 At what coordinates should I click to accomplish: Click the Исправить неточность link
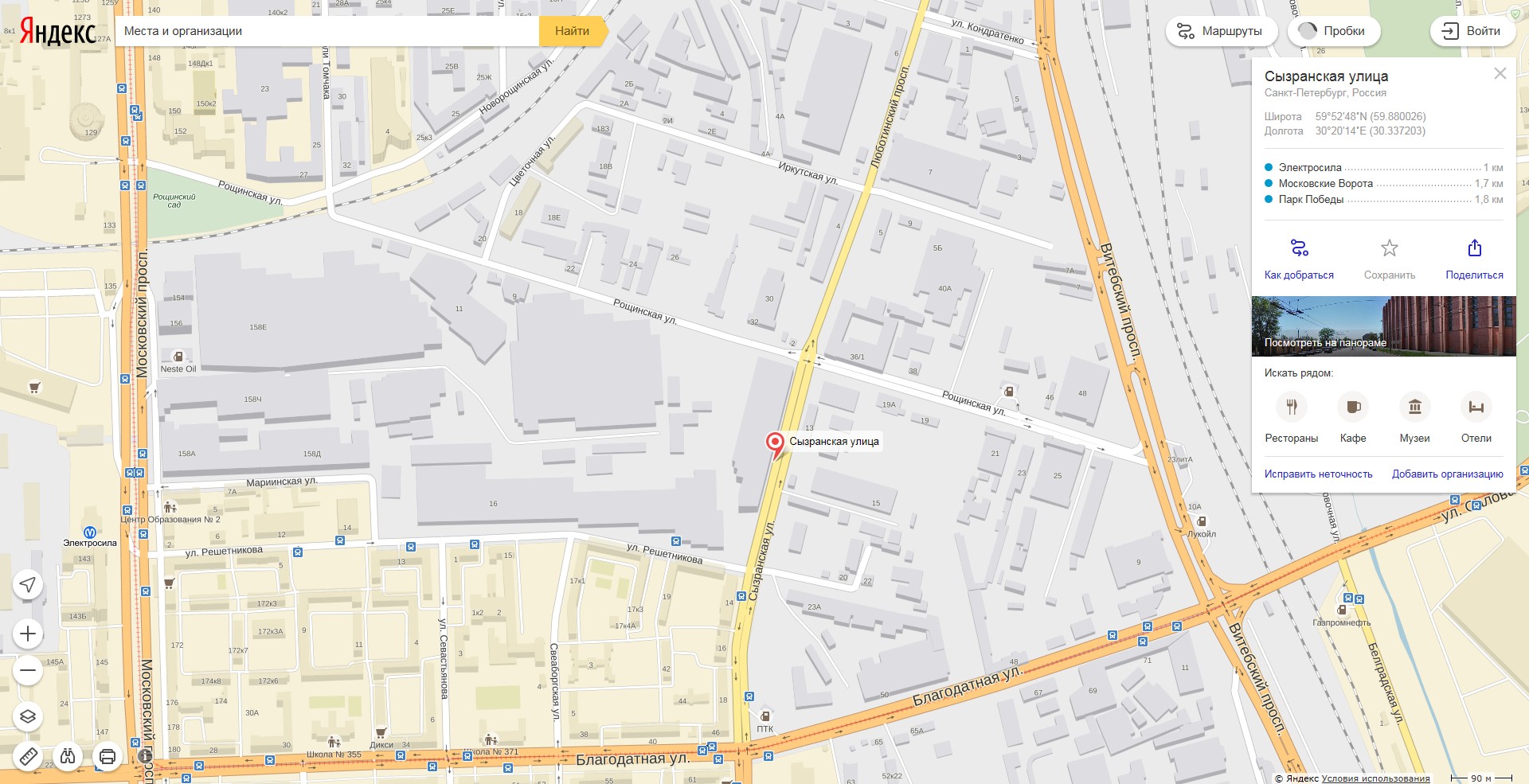pyautogui.click(x=1319, y=474)
